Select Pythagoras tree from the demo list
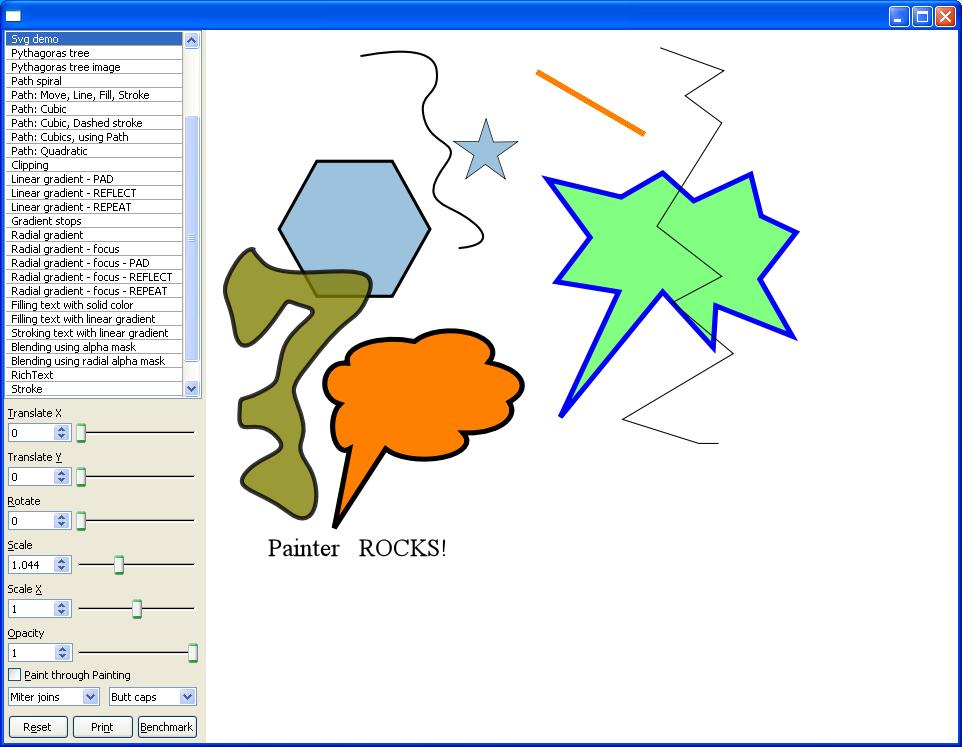 [50, 53]
